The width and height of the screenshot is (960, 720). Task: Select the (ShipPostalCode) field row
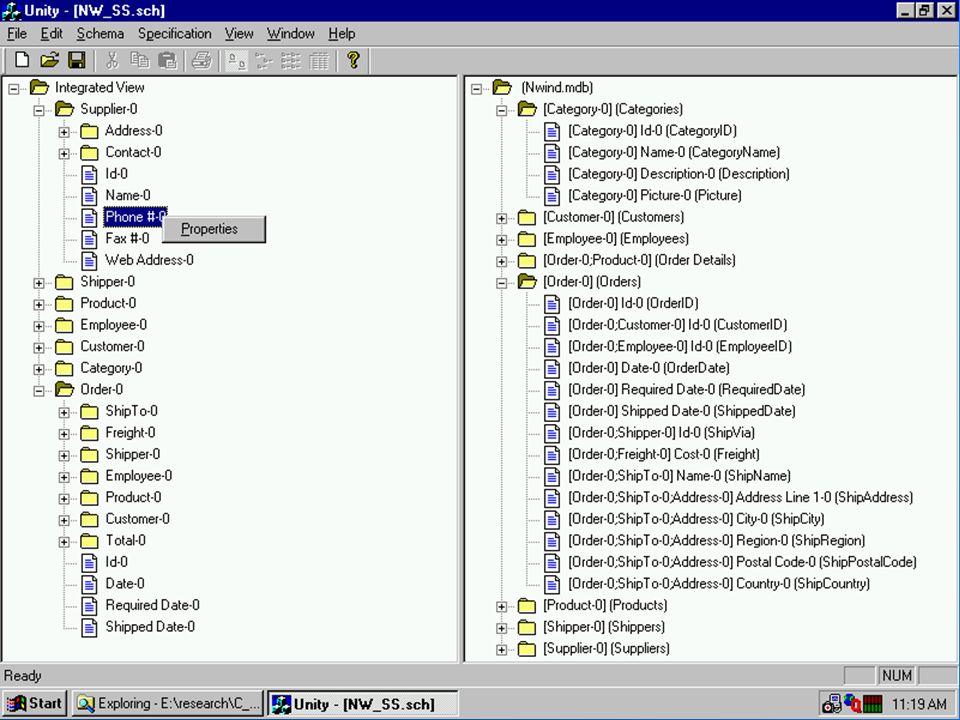point(742,562)
